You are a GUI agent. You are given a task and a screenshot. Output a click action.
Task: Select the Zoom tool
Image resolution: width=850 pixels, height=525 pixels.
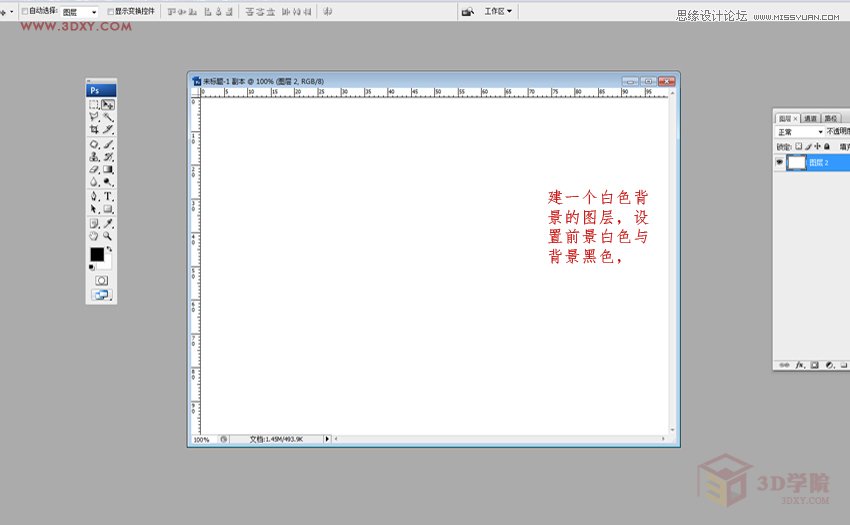[108, 236]
